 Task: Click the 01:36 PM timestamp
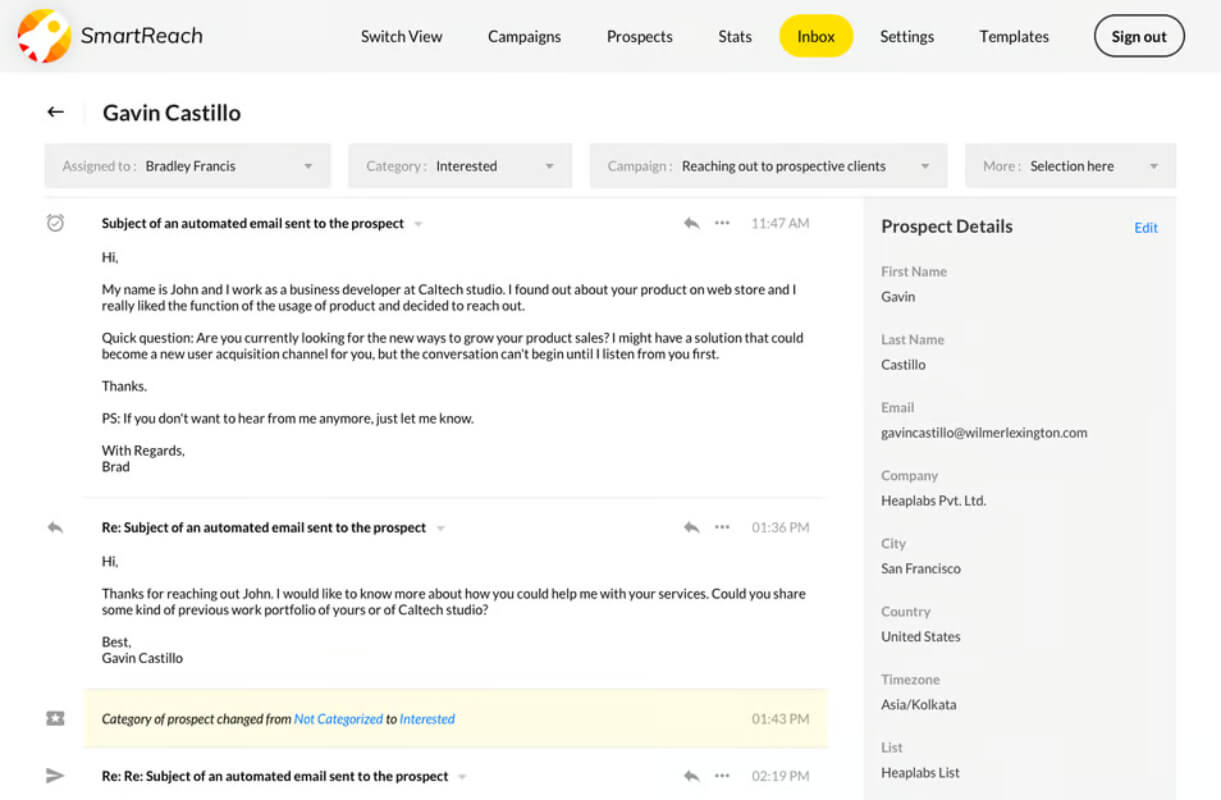click(x=781, y=527)
